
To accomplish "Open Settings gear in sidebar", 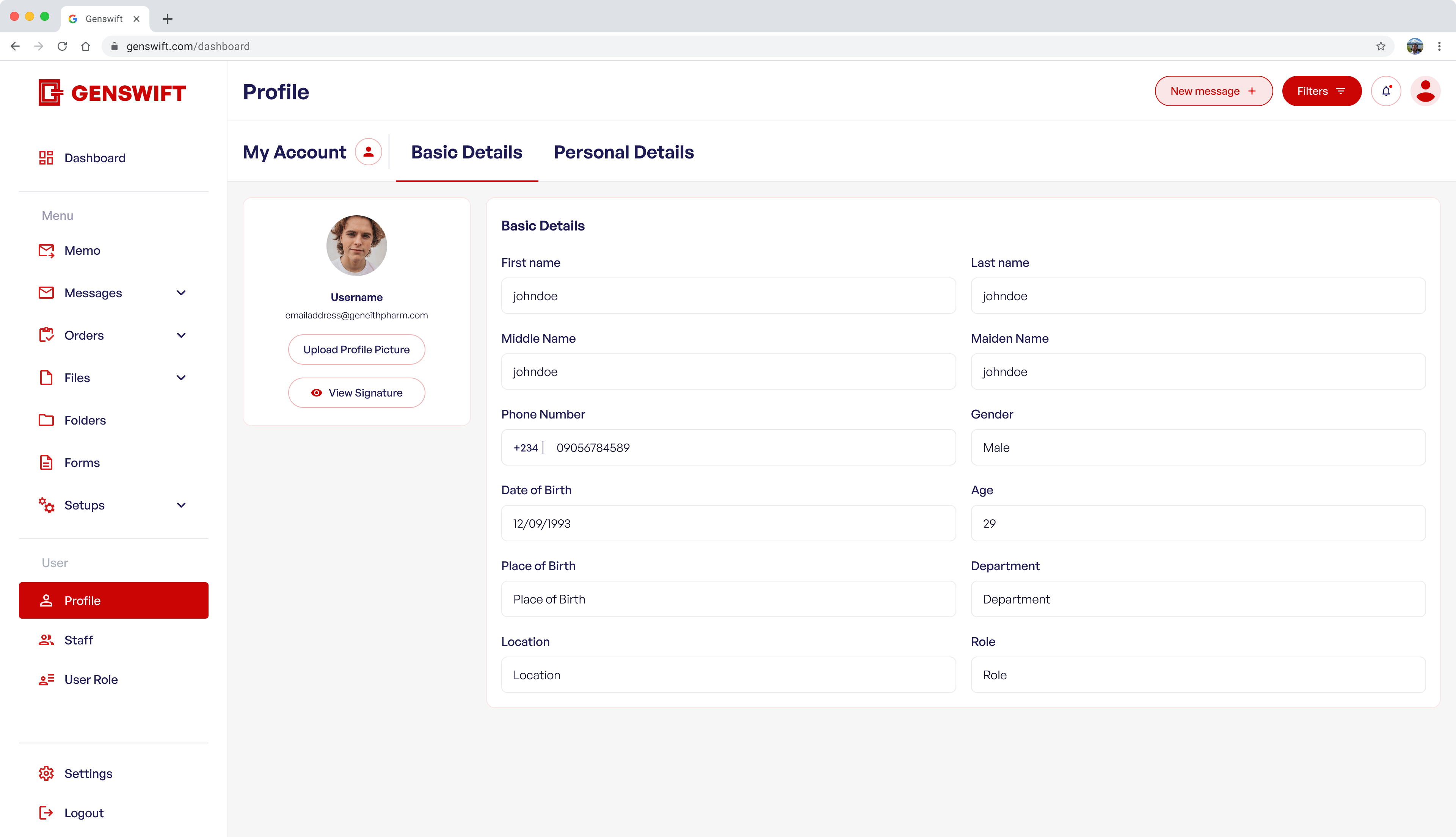I will coord(47,773).
